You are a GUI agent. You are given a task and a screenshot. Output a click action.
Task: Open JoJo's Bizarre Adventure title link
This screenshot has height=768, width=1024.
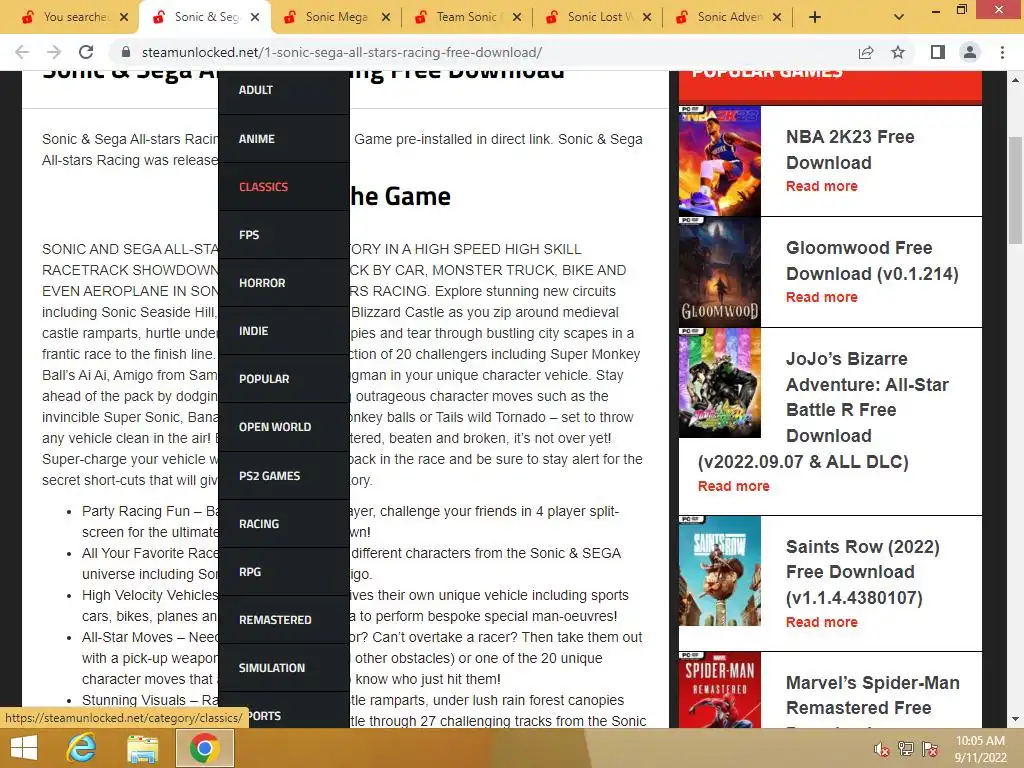[824, 409]
